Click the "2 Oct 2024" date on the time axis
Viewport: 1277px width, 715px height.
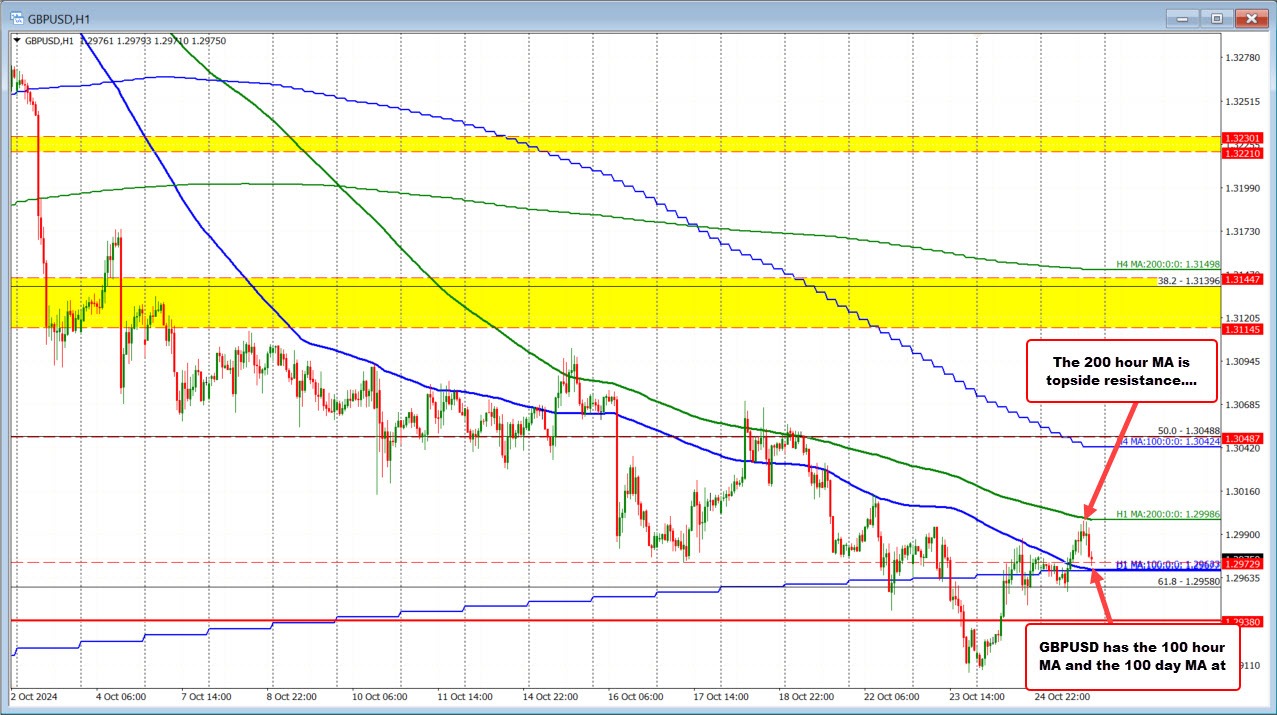click(x=32, y=697)
